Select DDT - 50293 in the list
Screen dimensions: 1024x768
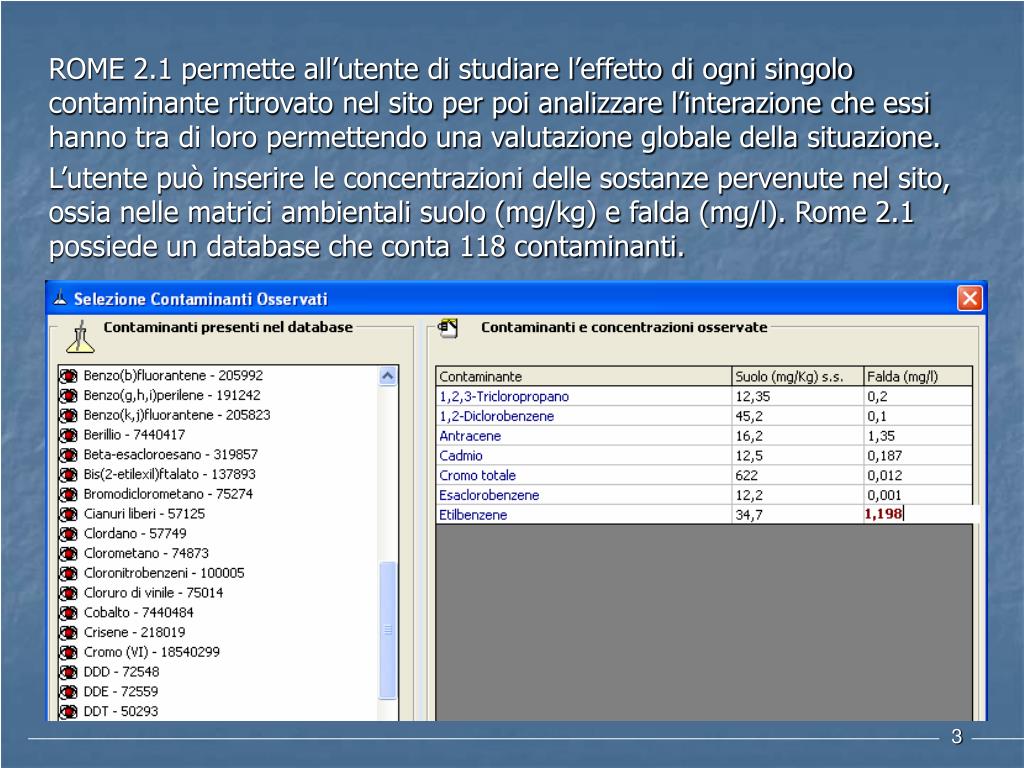pyautogui.click(x=121, y=711)
